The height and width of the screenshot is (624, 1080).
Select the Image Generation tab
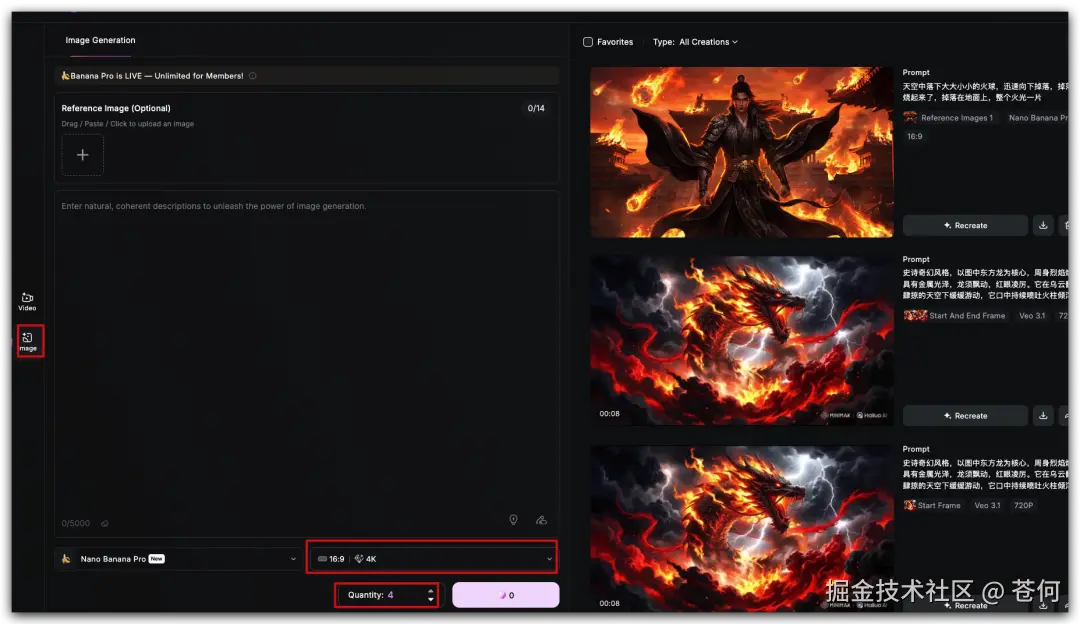pyautogui.click(x=100, y=40)
